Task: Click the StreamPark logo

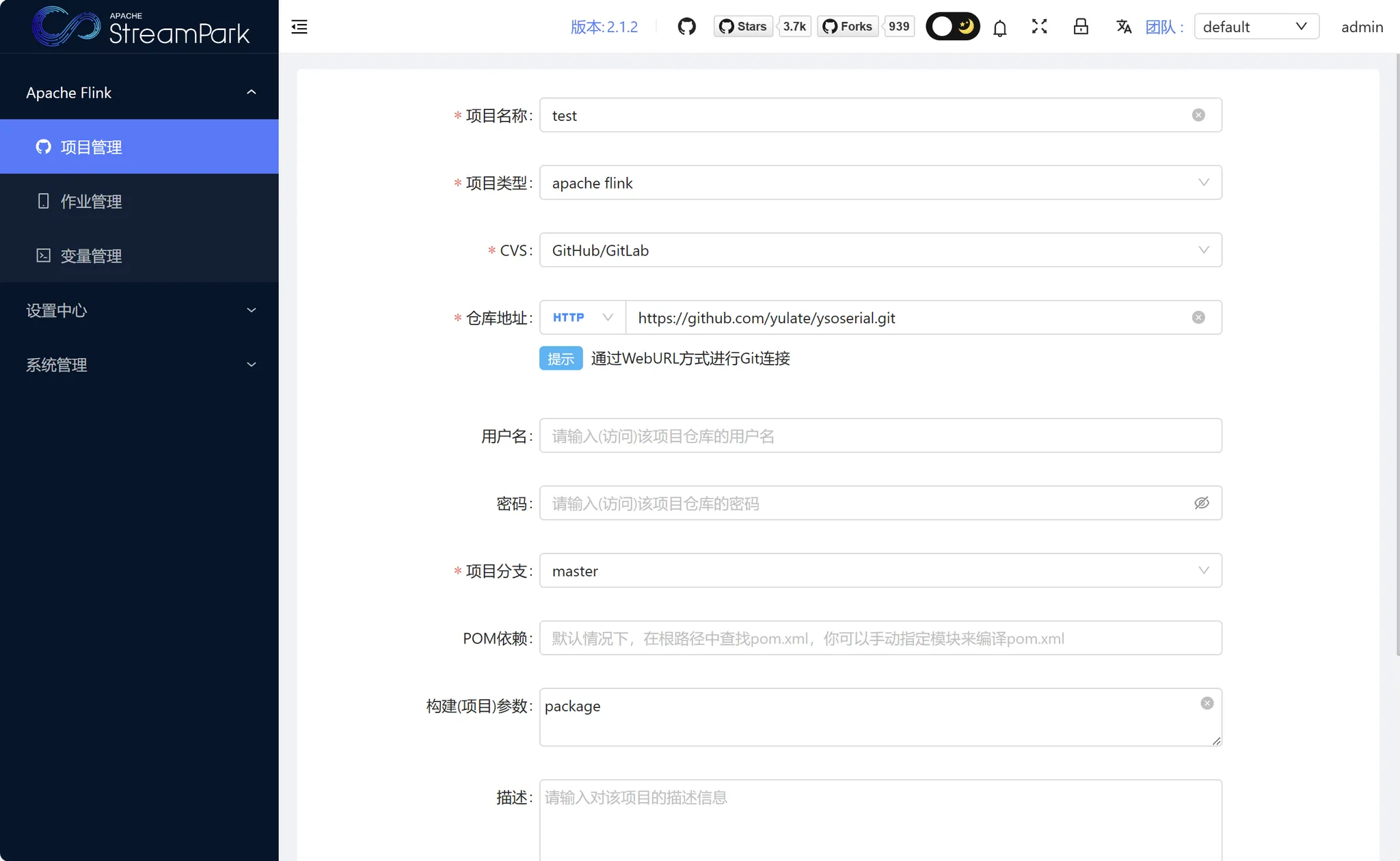Action: (x=140, y=27)
